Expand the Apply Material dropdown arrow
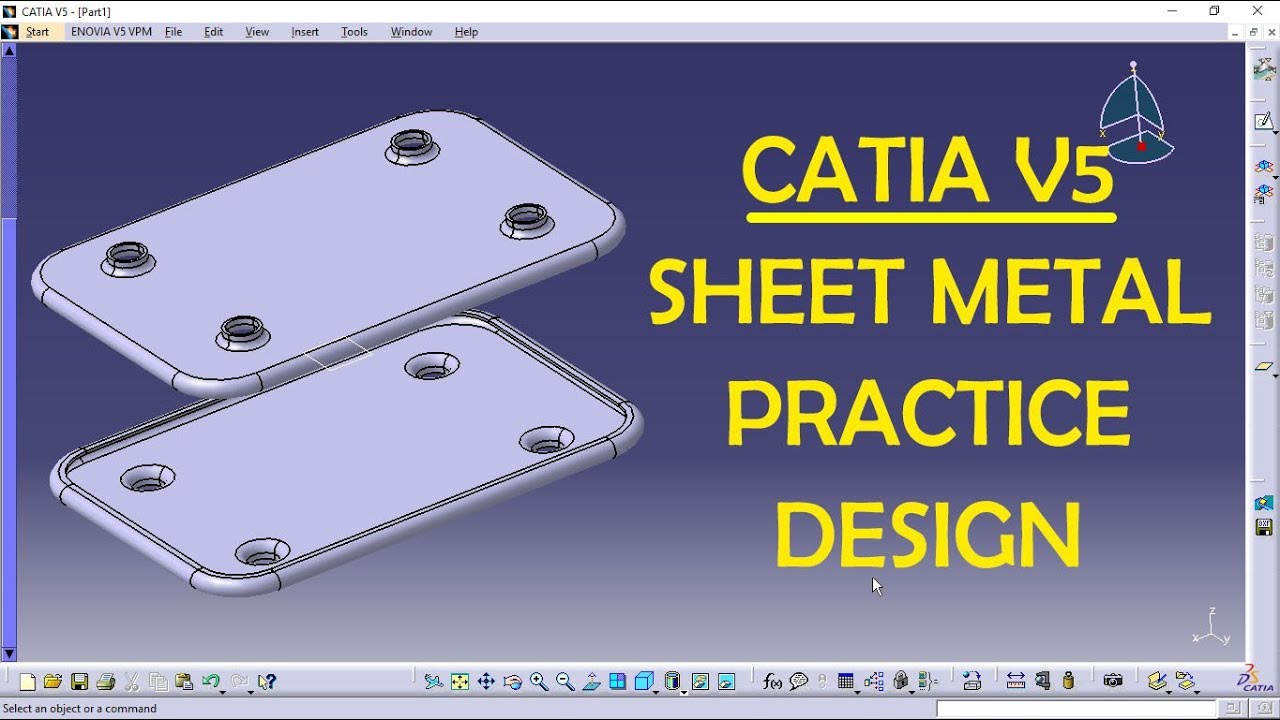The image size is (1280, 720). pos(1169,691)
